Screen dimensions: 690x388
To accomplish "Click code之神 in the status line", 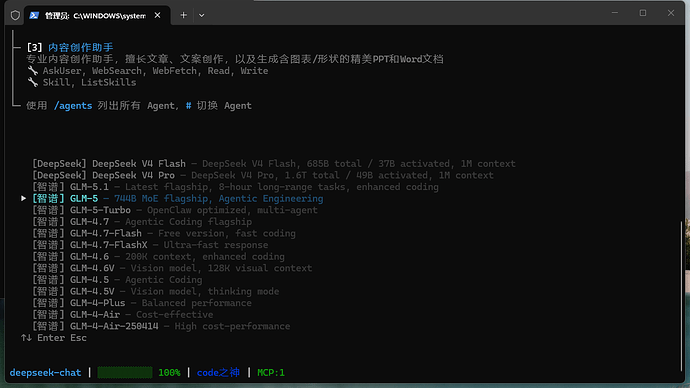I will 218,373.
